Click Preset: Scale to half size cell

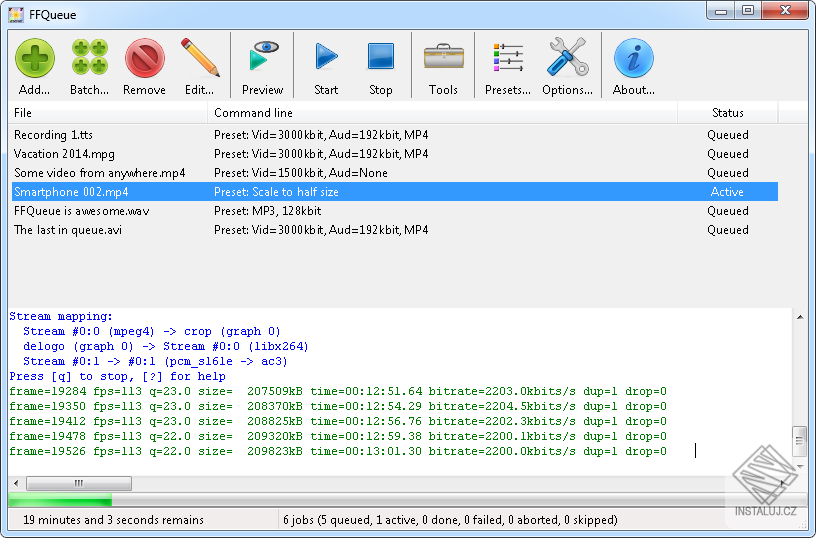(276, 192)
